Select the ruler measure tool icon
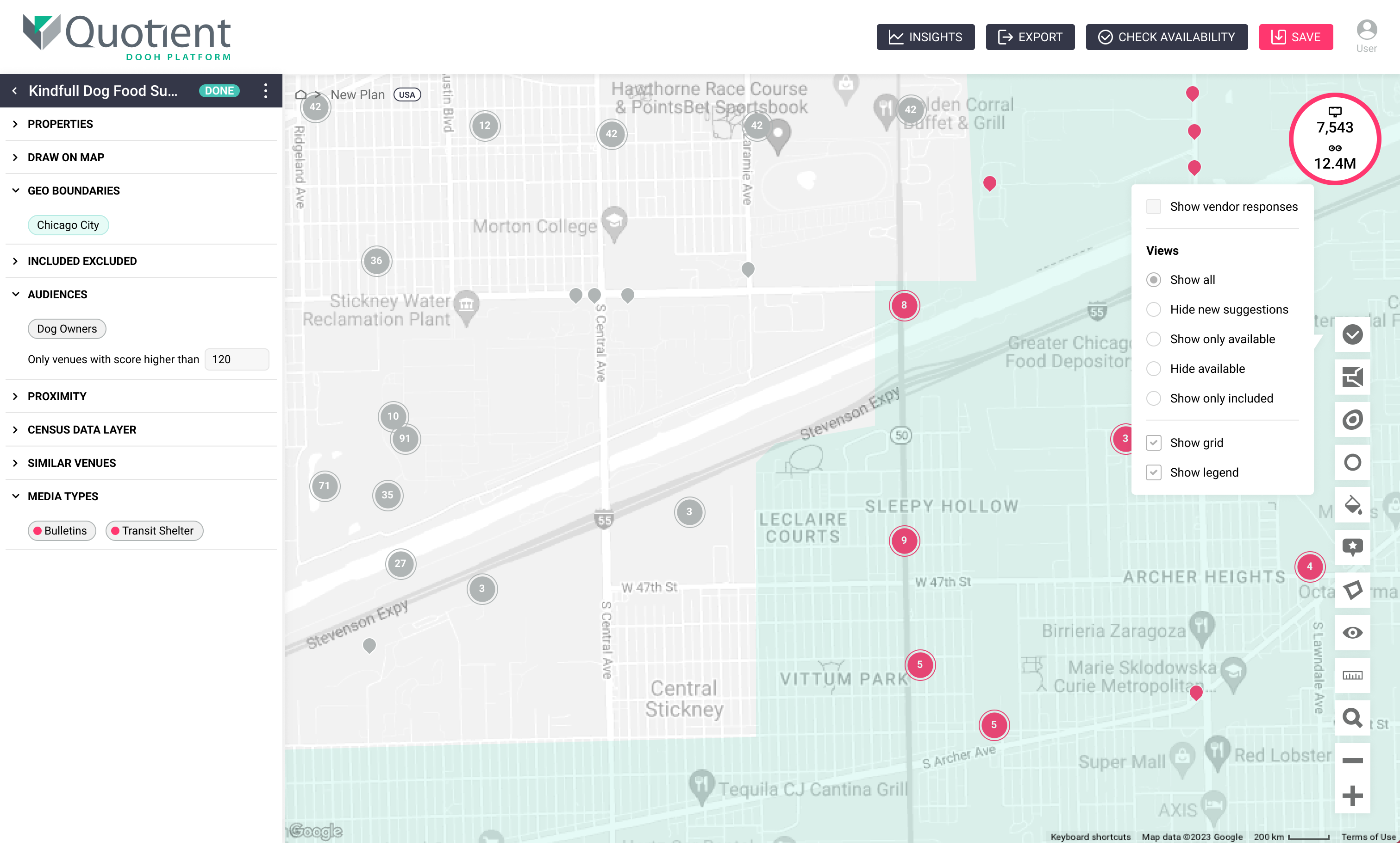Image resolution: width=1400 pixels, height=843 pixels. coord(1352,675)
